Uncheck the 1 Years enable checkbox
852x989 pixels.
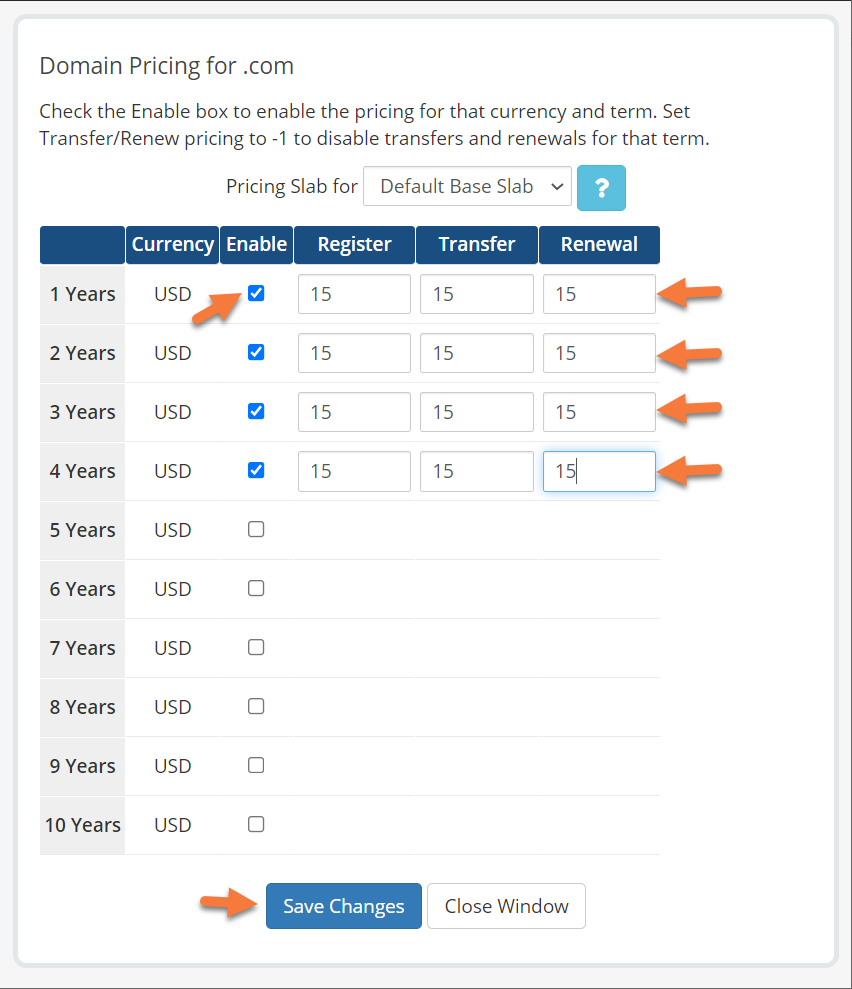[256, 294]
